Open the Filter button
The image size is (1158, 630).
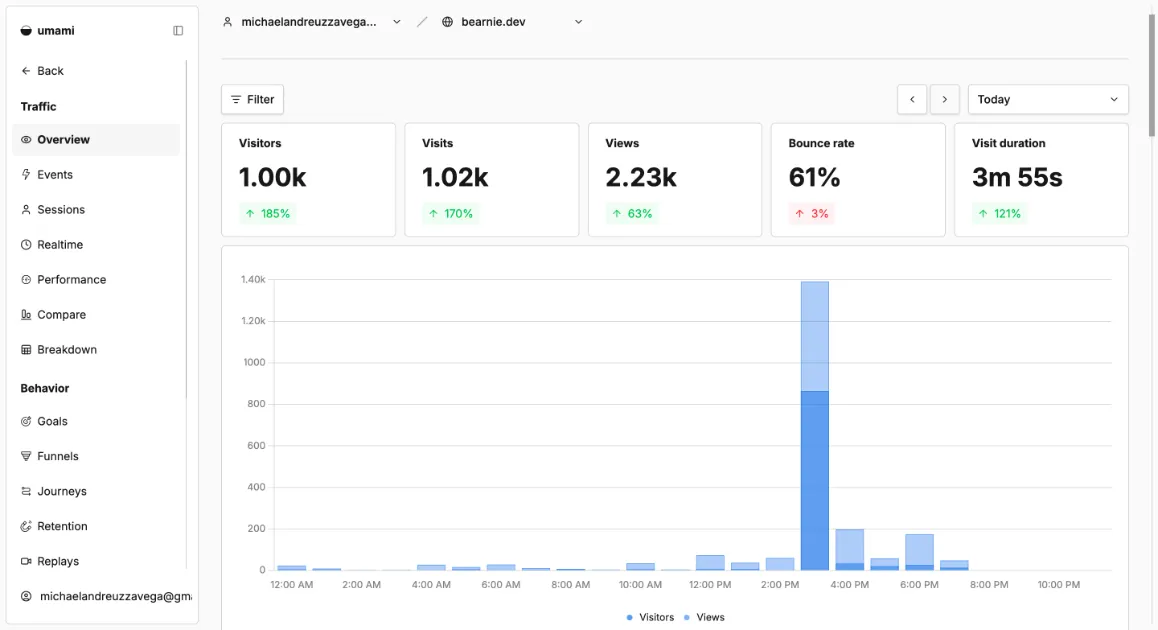pos(252,100)
